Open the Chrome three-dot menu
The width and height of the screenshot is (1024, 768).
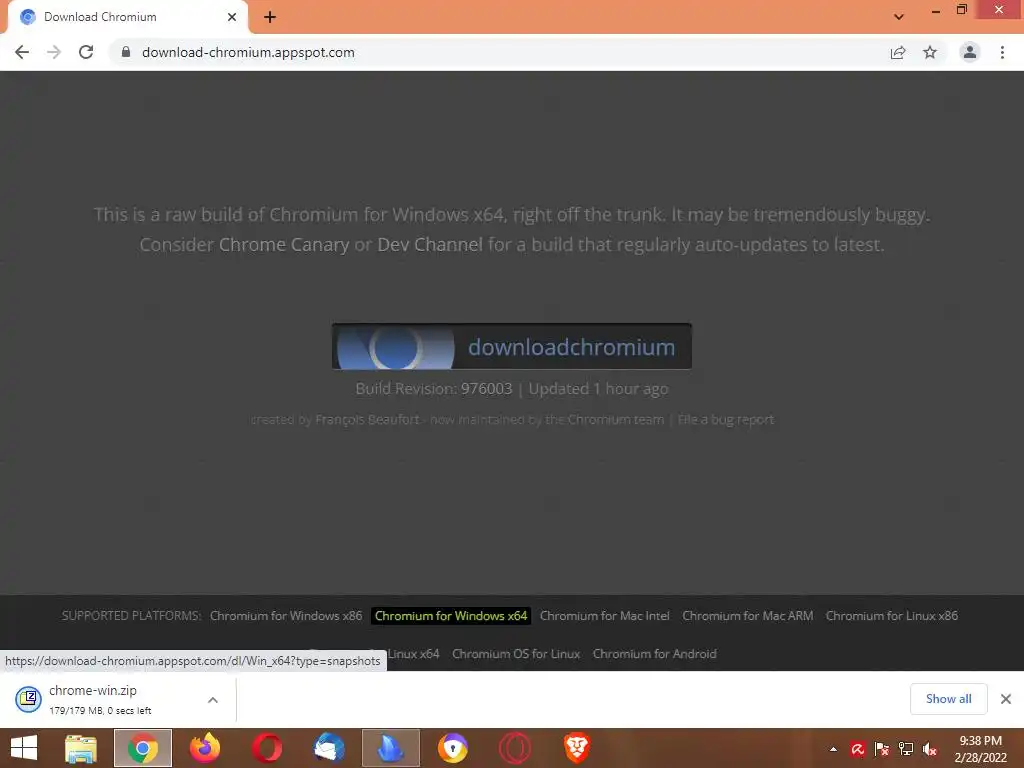click(x=1002, y=52)
